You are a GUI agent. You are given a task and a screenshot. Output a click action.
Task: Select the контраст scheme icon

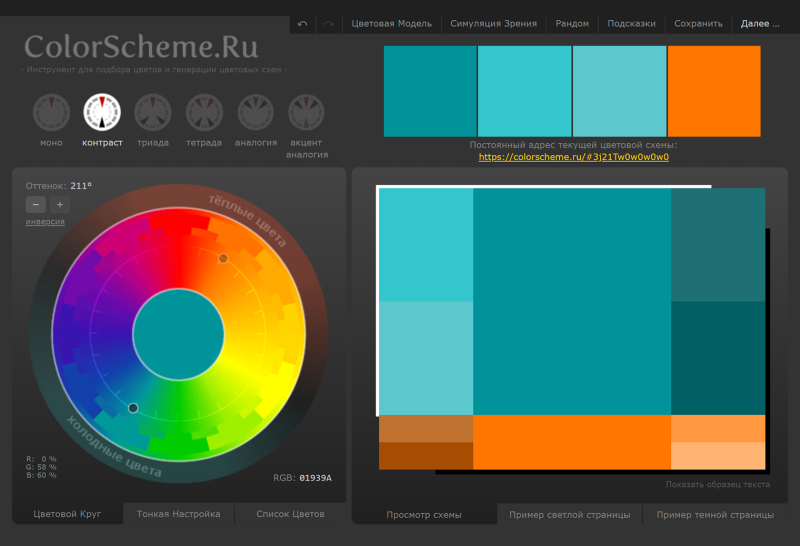[102, 112]
